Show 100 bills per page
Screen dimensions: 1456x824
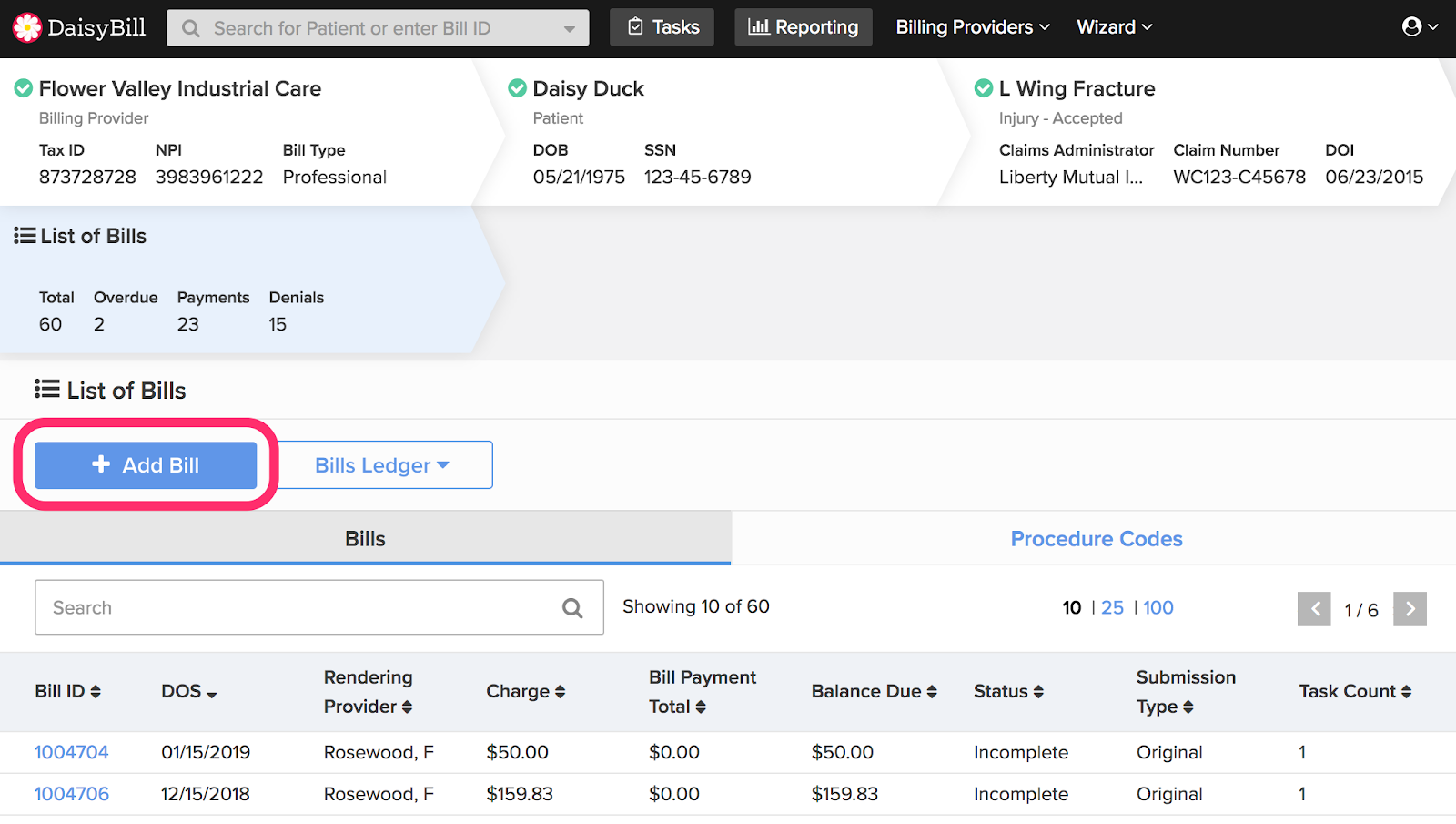point(1158,607)
